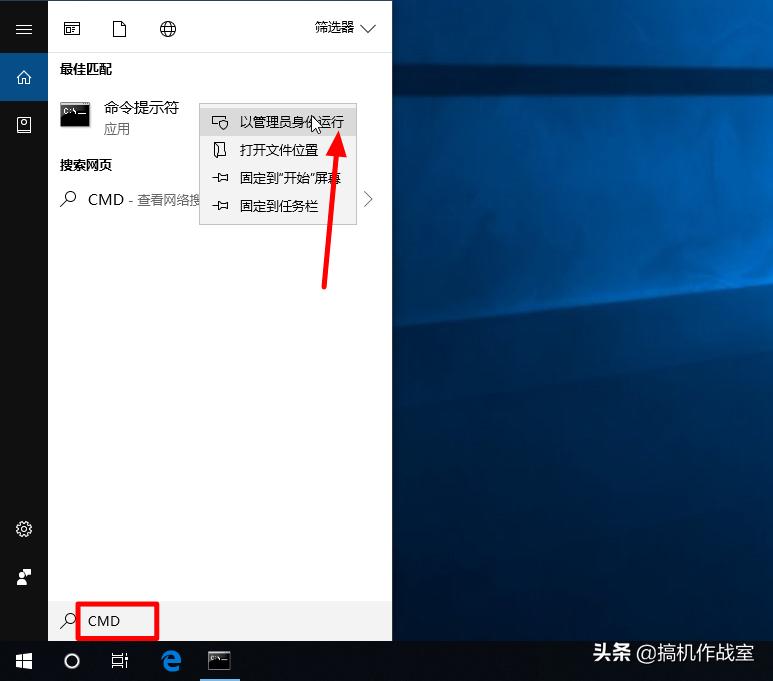The width and height of the screenshot is (773, 681).
Task: Open Cortana circle on taskbar
Action: [72, 661]
